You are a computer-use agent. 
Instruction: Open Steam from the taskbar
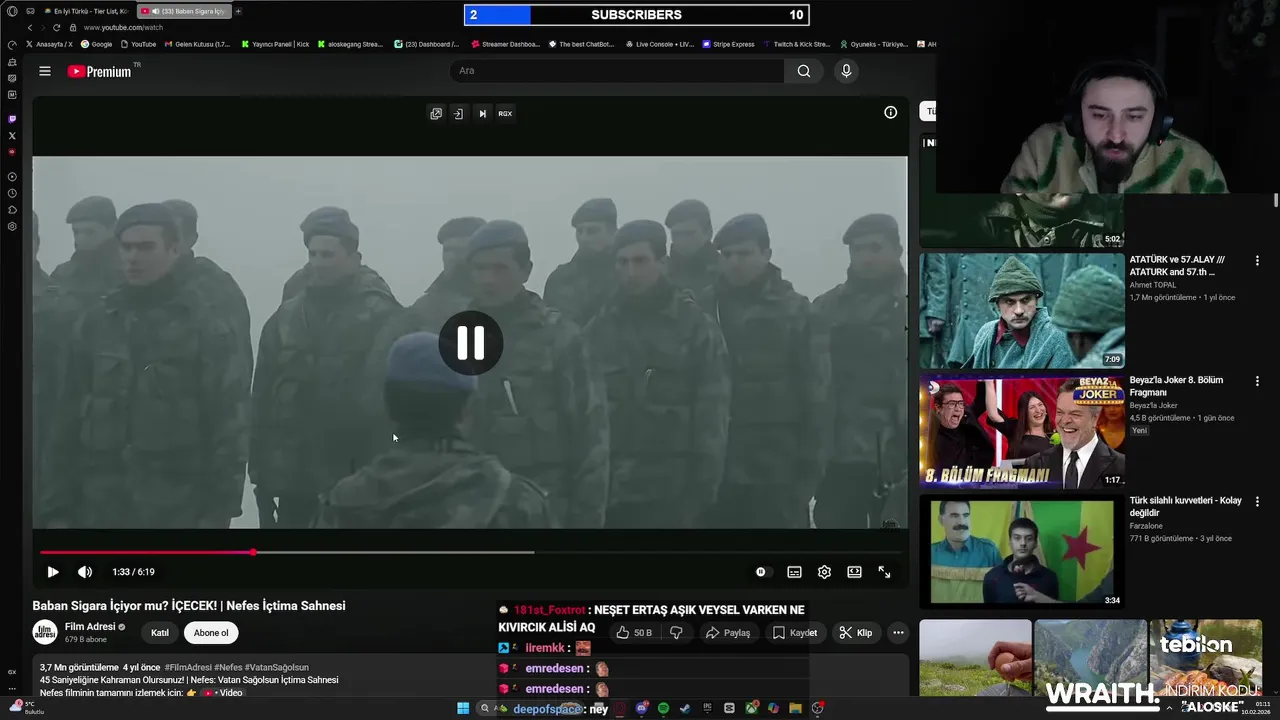pyautogui.click(x=685, y=708)
